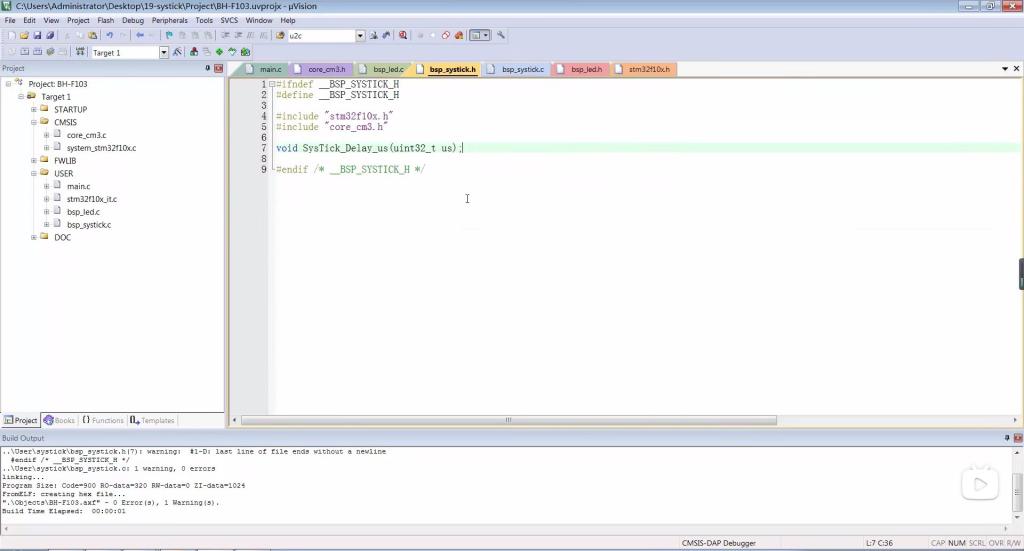Click the Save file toolbar icon
This screenshot has height=551, width=1024.
pos(37,36)
